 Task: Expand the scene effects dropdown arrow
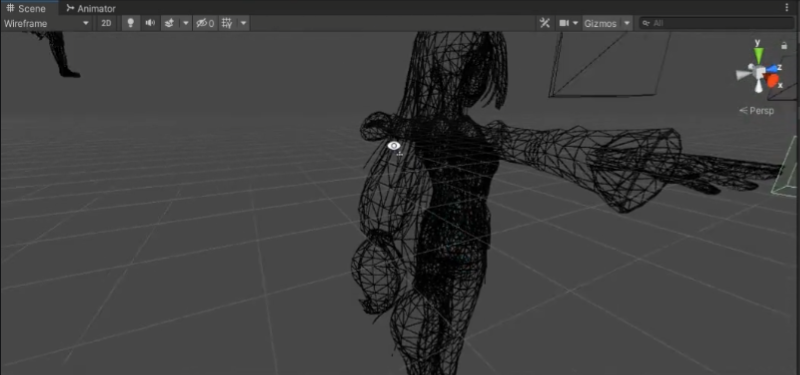pyautogui.click(x=186, y=23)
